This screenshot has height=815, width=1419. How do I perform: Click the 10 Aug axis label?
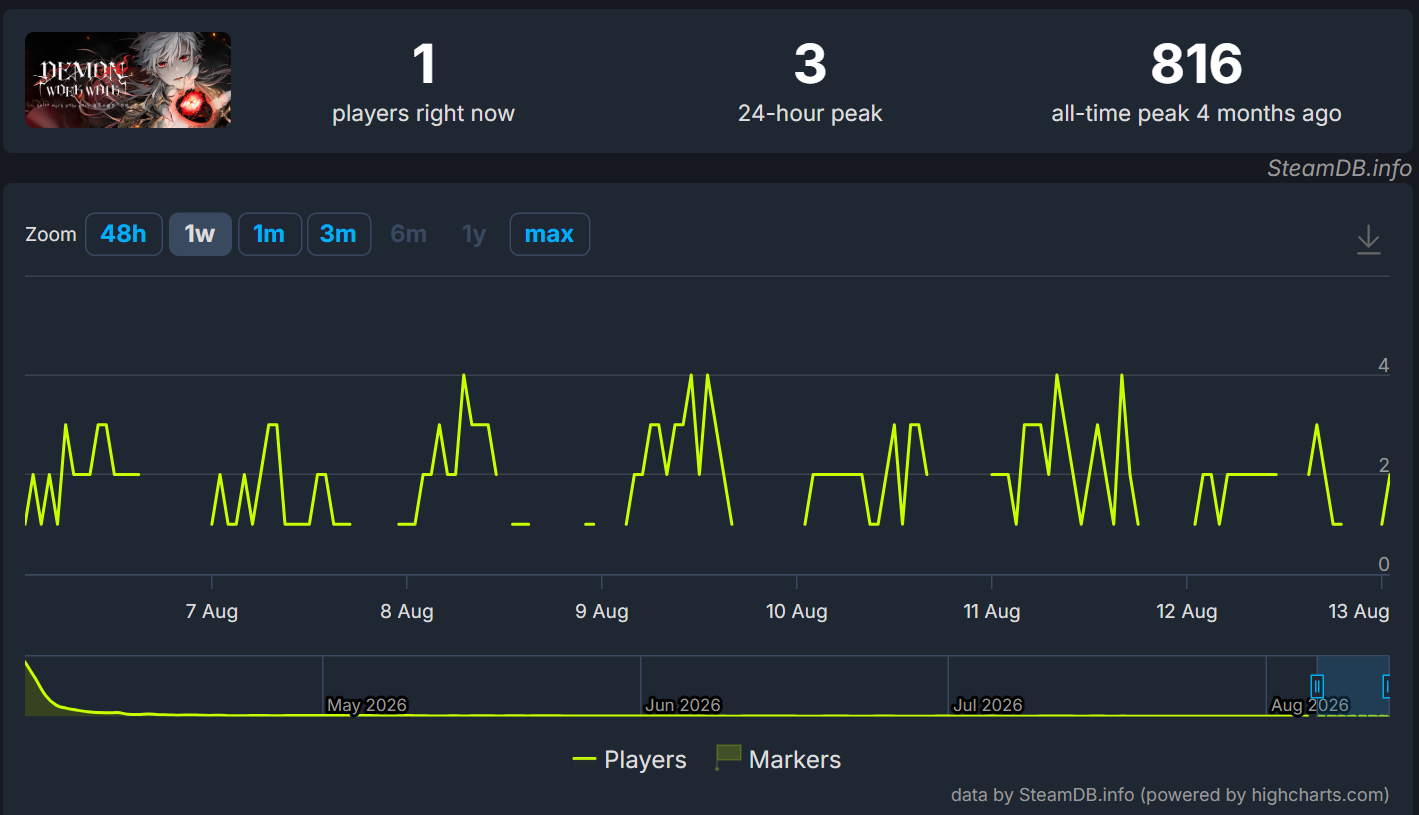(797, 611)
